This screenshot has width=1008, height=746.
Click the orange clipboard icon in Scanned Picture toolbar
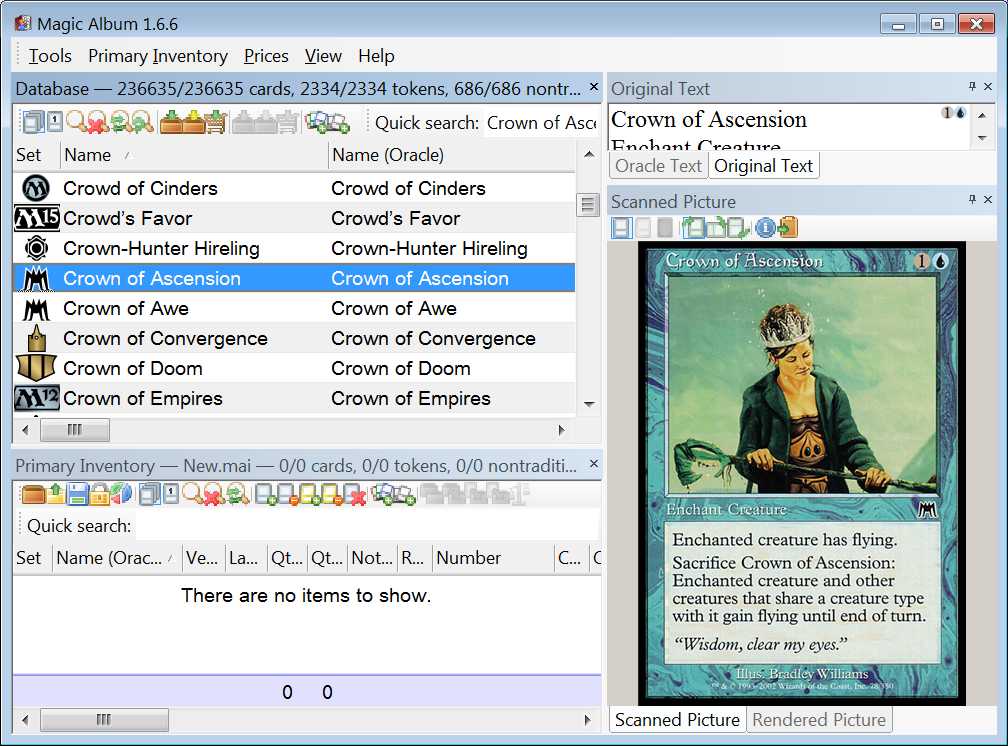pyautogui.click(x=788, y=227)
